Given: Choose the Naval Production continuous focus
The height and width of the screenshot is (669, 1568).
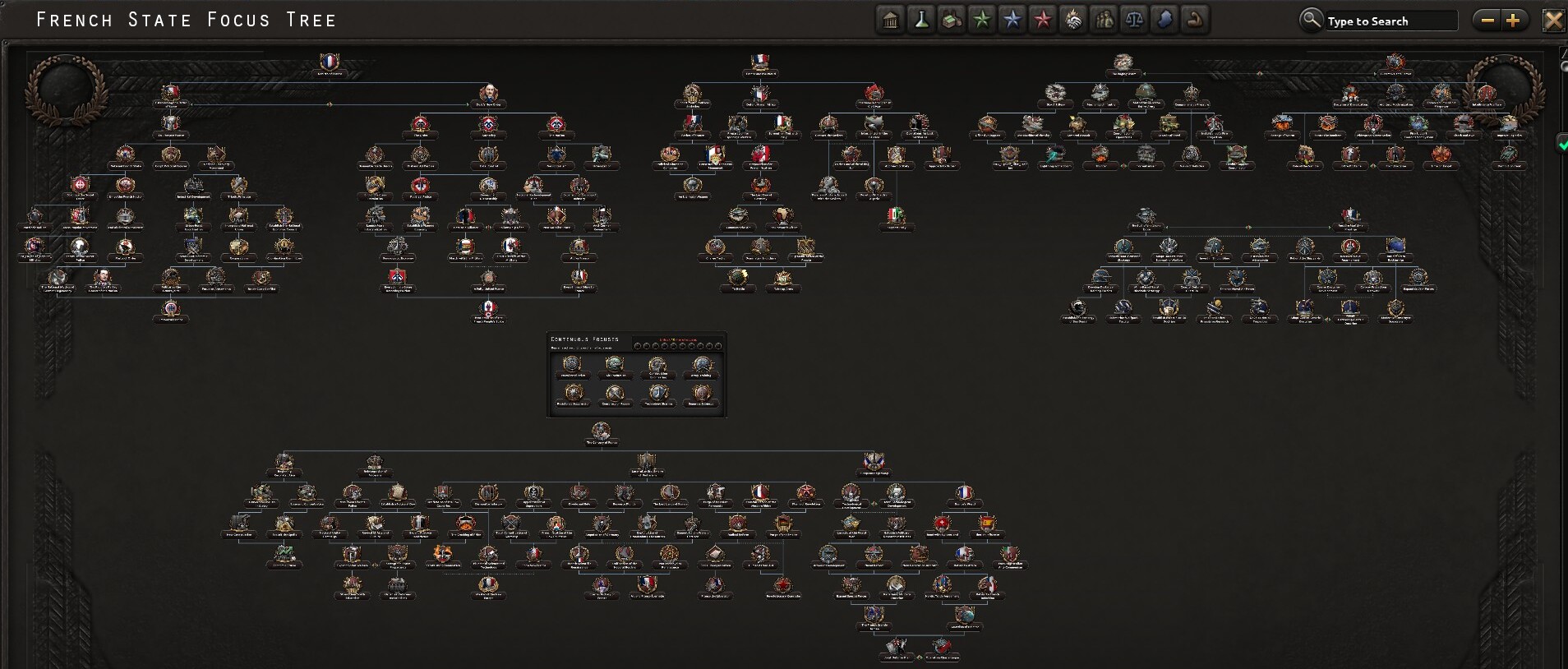Looking at the screenshot, I should 571,367.
